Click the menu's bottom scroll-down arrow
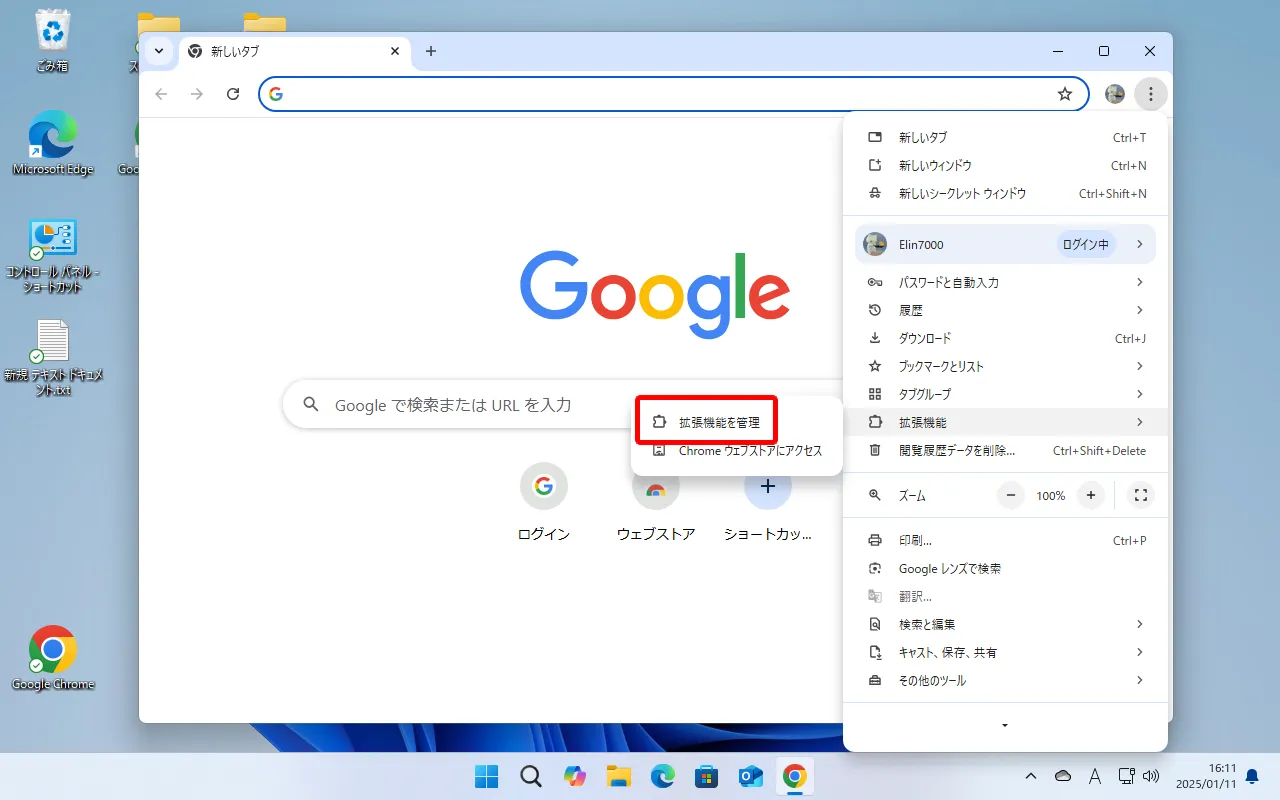The width and height of the screenshot is (1280, 800). [1005, 725]
